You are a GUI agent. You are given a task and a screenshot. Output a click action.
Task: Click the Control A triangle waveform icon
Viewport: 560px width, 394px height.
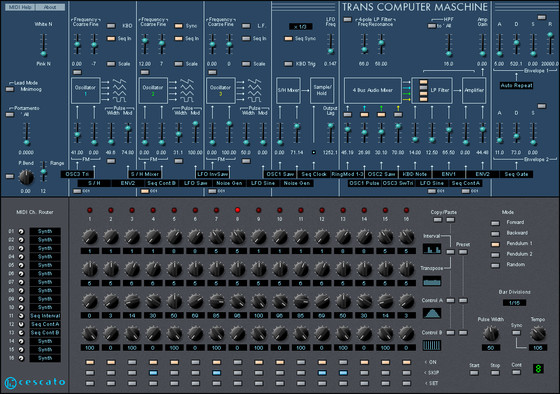(432, 313)
